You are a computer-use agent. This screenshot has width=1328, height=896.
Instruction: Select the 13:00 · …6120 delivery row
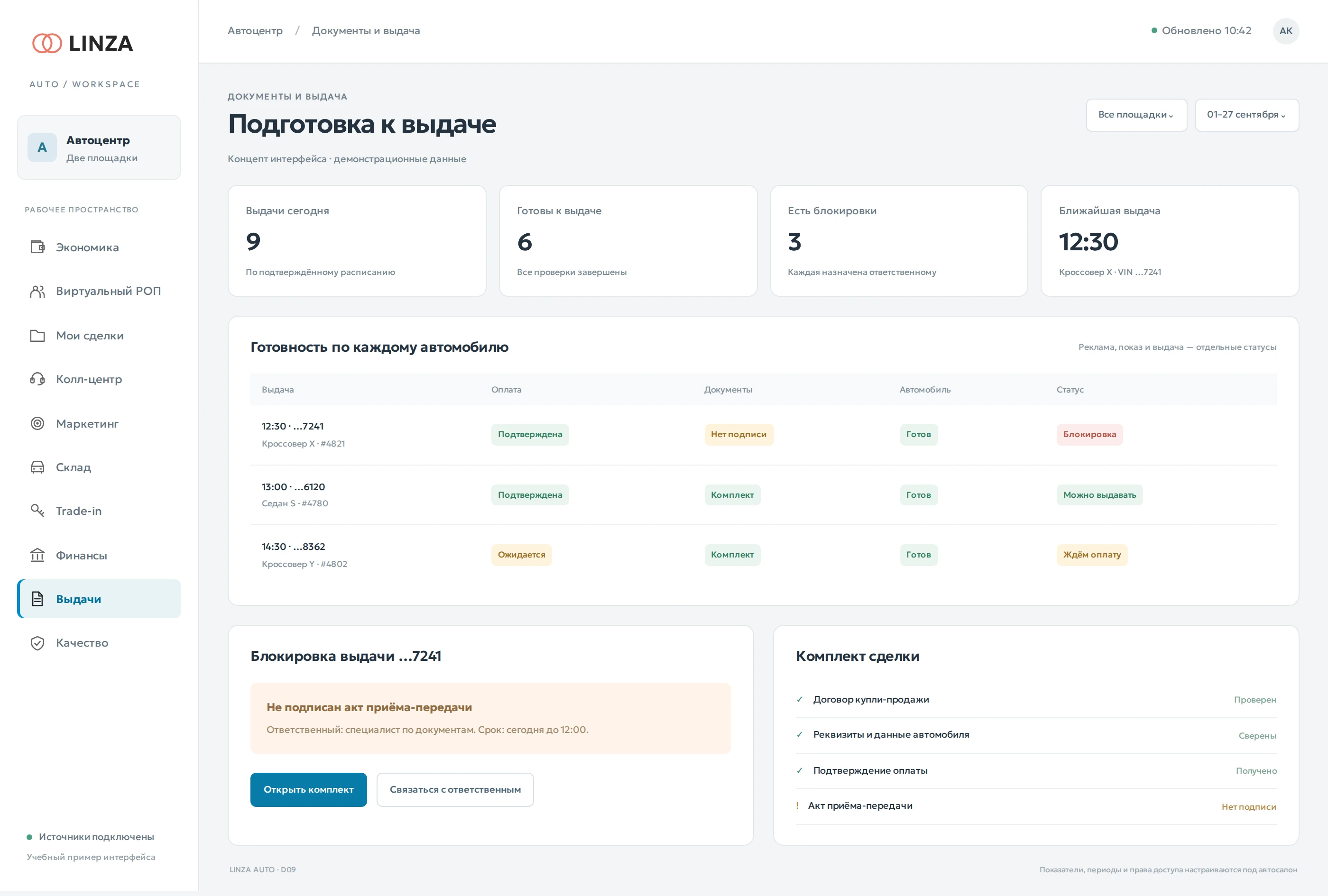coord(764,494)
